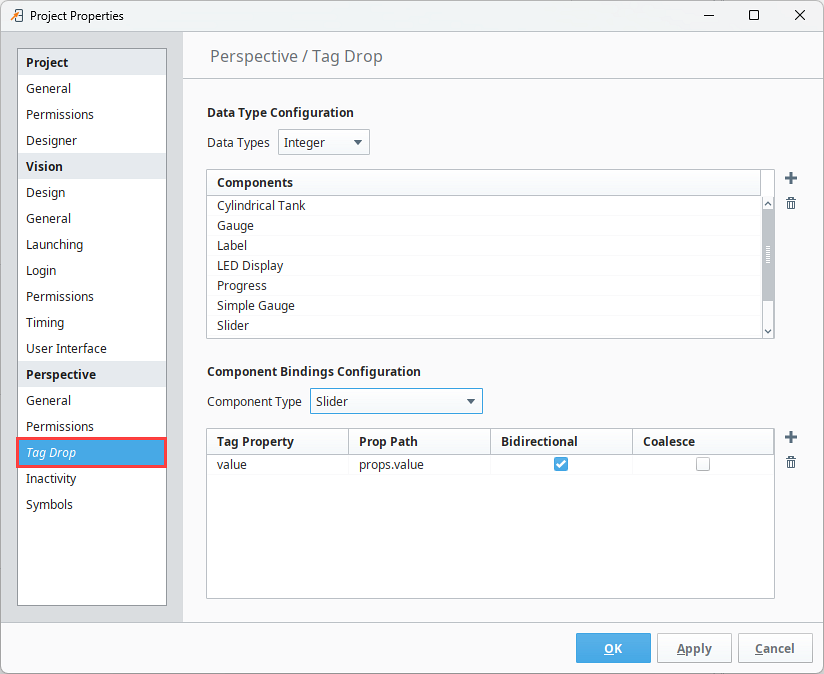824x674 pixels.
Task: Uncheck the Bidirectional checkbox for value
Action: pyautogui.click(x=561, y=464)
